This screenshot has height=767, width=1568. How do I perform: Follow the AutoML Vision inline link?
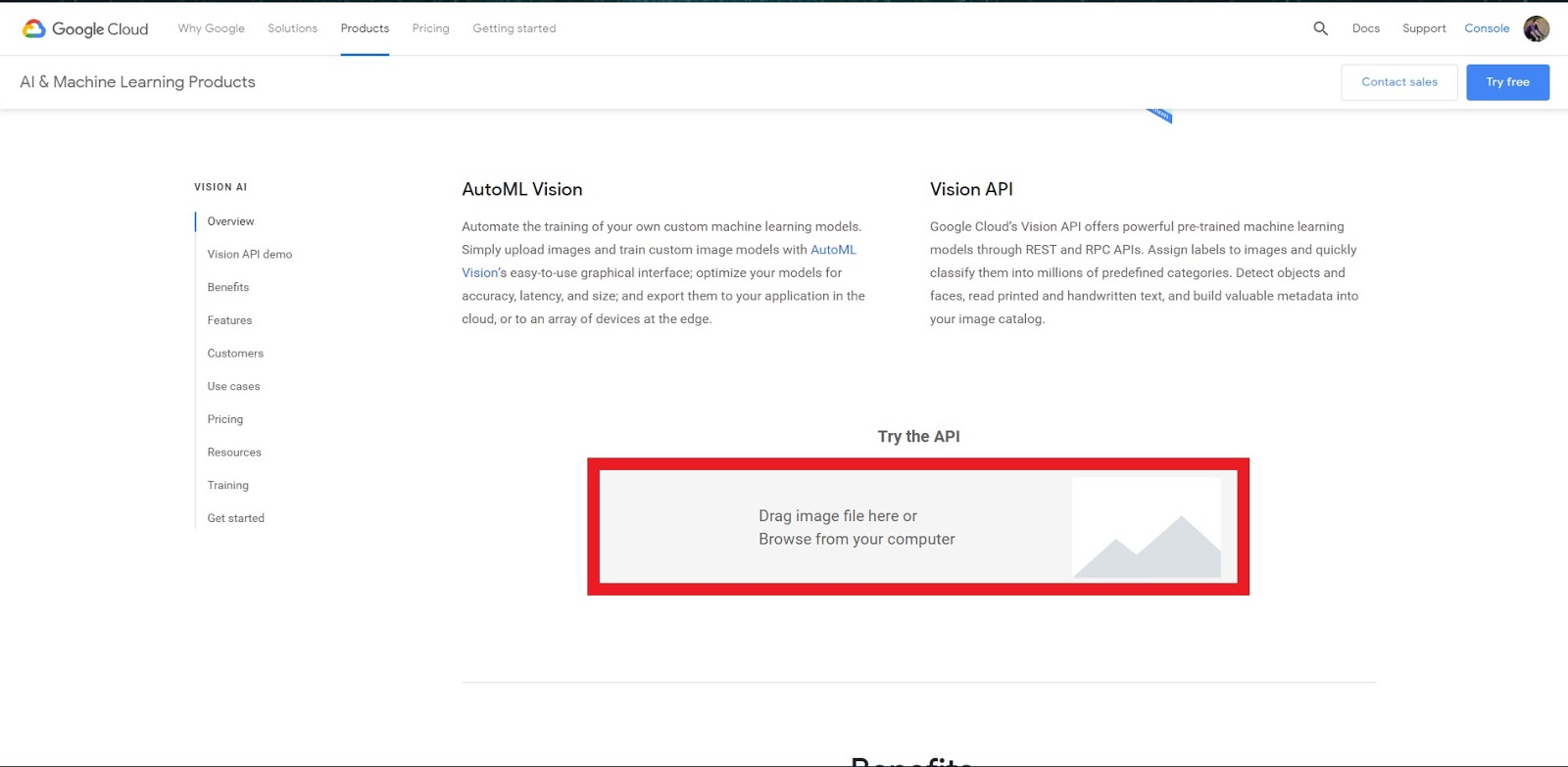pyautogui.click(x=833, y=250)
